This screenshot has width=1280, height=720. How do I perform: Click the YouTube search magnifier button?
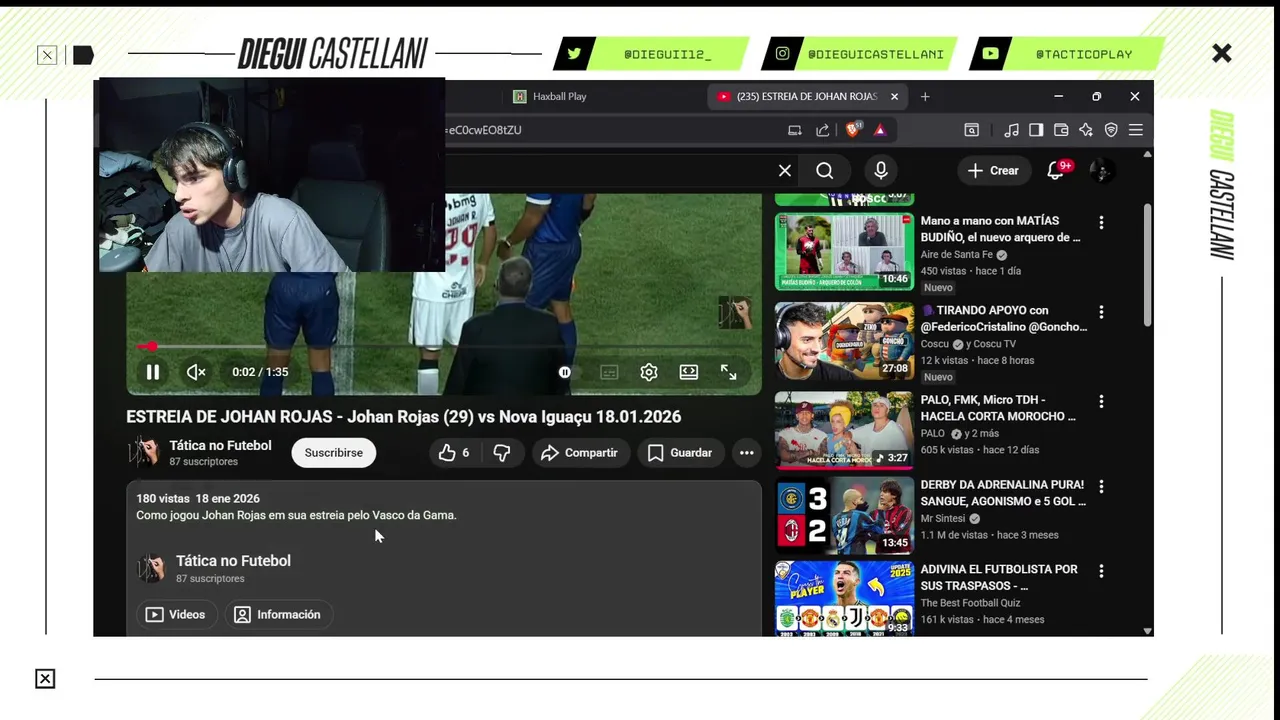pos(825,171)
